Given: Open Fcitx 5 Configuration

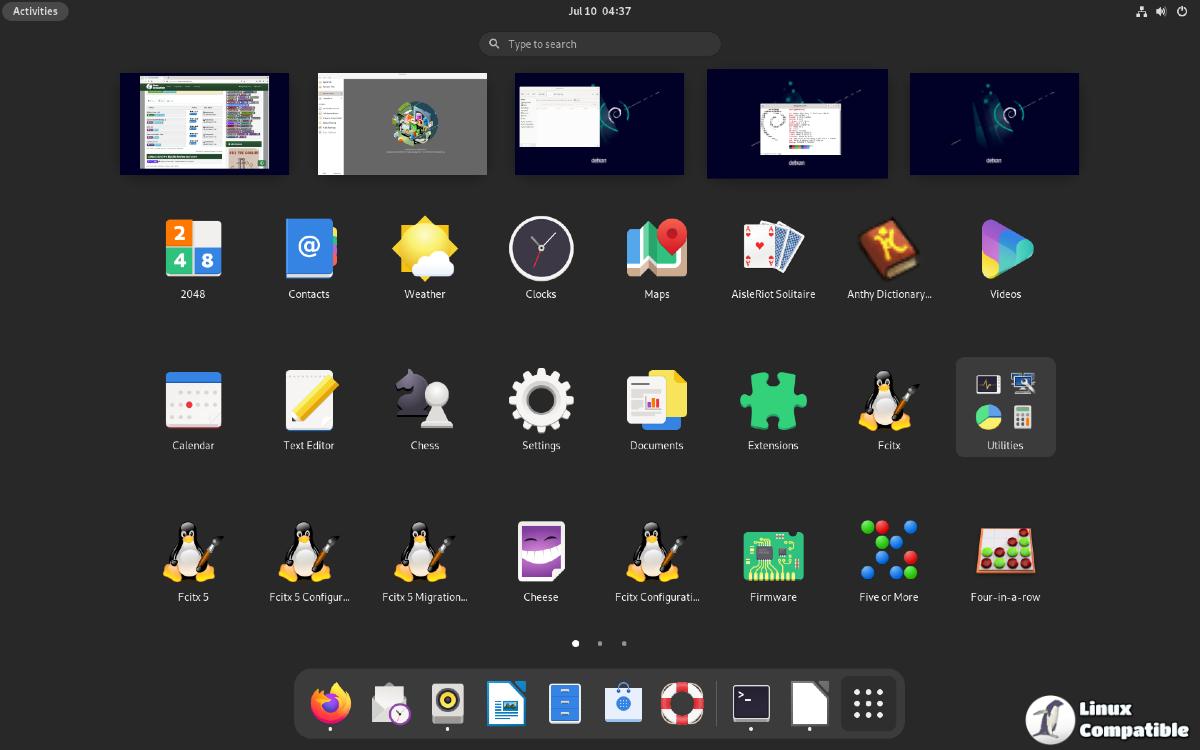Looking at the screenshot, I should tap(308, 551).
